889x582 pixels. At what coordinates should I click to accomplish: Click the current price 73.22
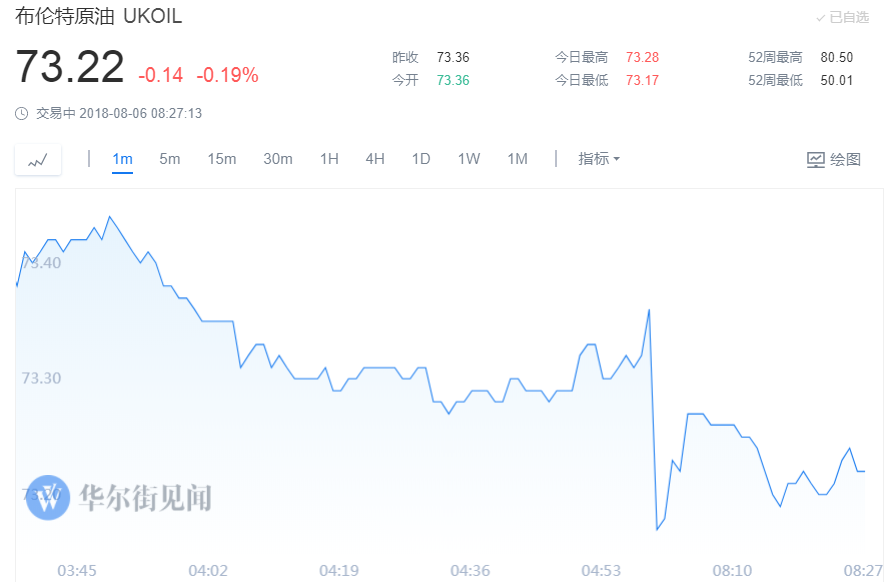pos(70,68)
